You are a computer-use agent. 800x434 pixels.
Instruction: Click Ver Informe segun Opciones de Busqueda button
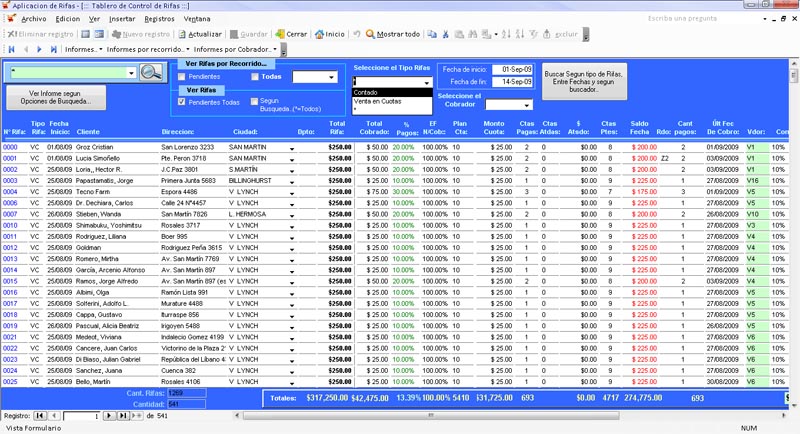click(x=56, y=97)
